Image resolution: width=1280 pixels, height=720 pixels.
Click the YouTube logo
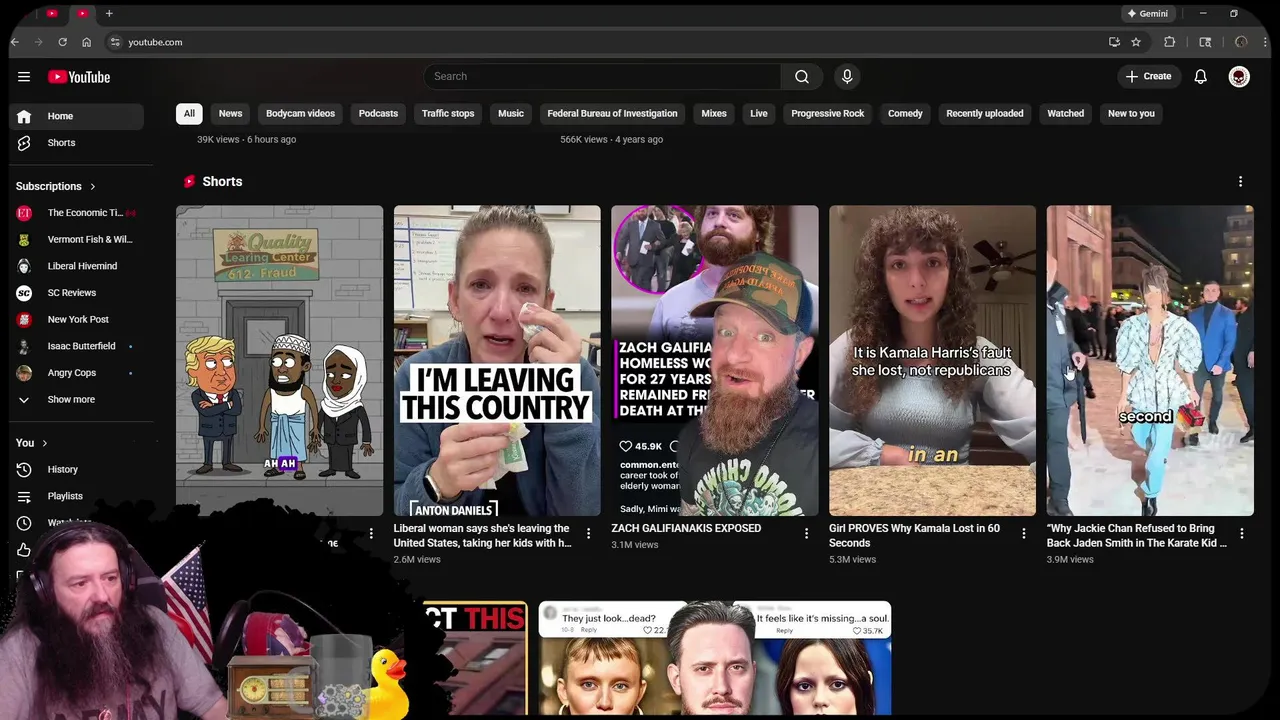[x=79, y=77]
